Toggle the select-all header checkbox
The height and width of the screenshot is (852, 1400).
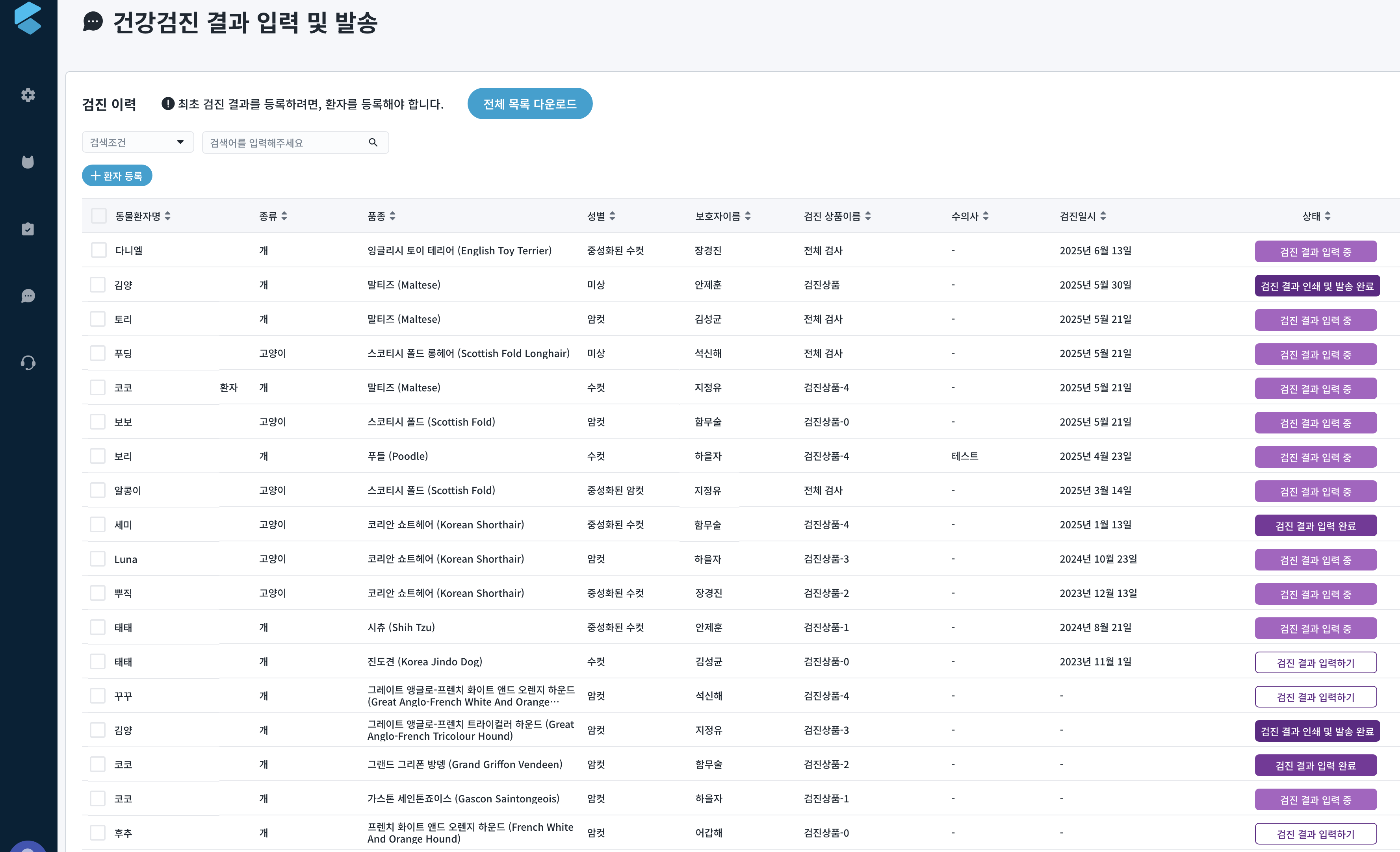pos(98,216)
